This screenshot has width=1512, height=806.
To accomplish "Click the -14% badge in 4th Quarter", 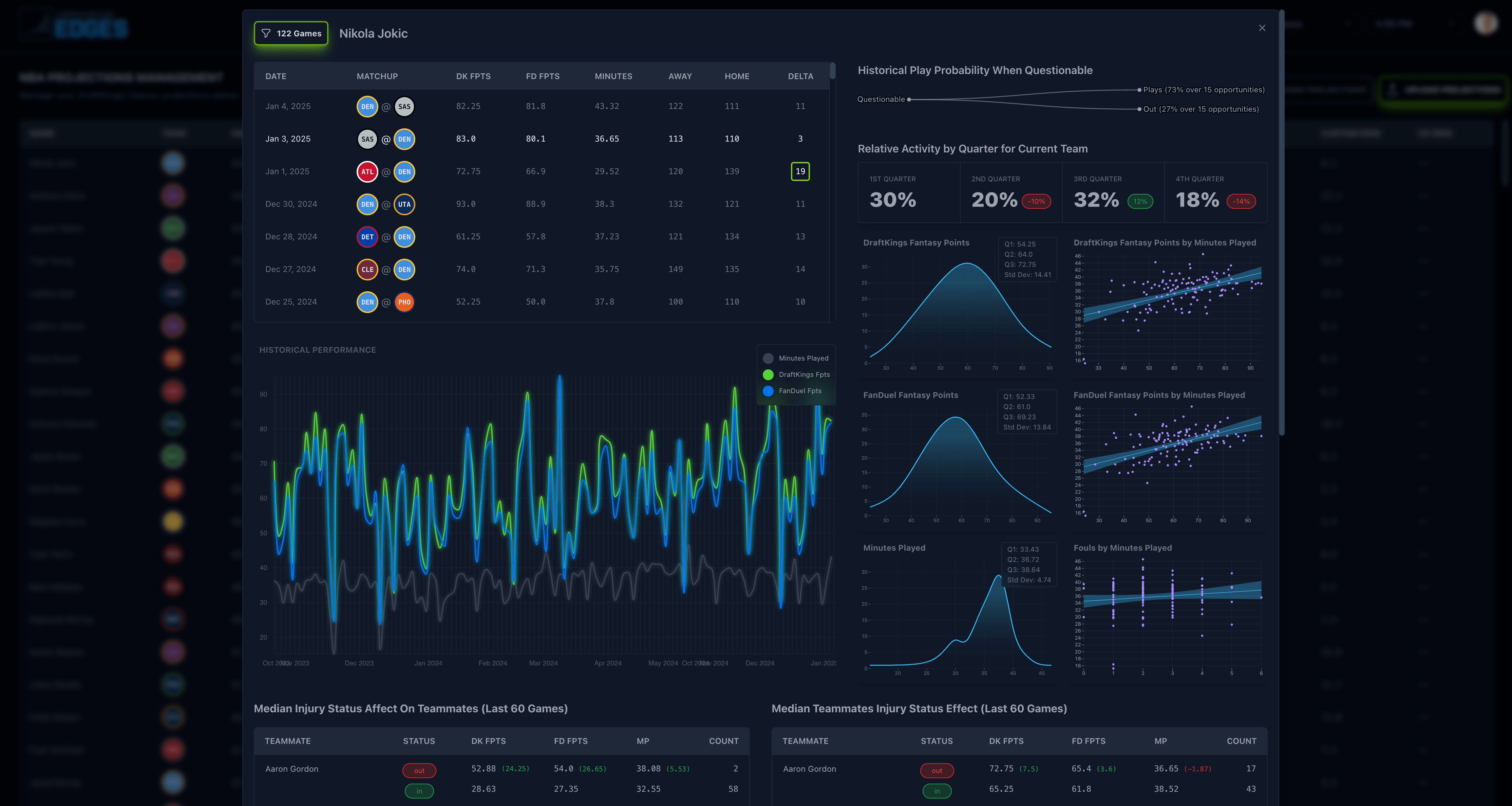I will (1242, 202).
